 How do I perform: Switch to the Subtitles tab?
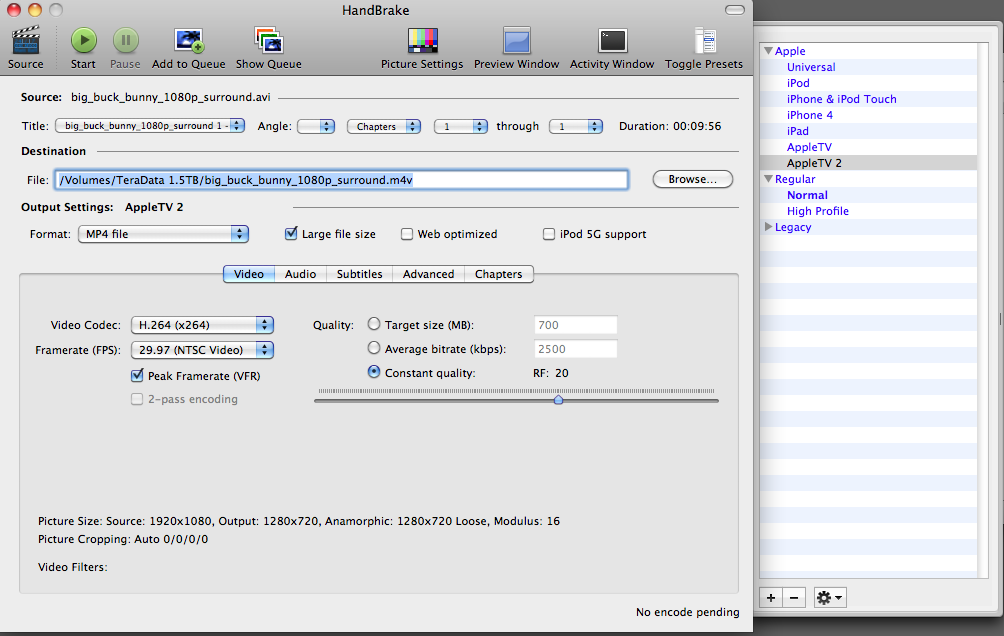point(359,274)
